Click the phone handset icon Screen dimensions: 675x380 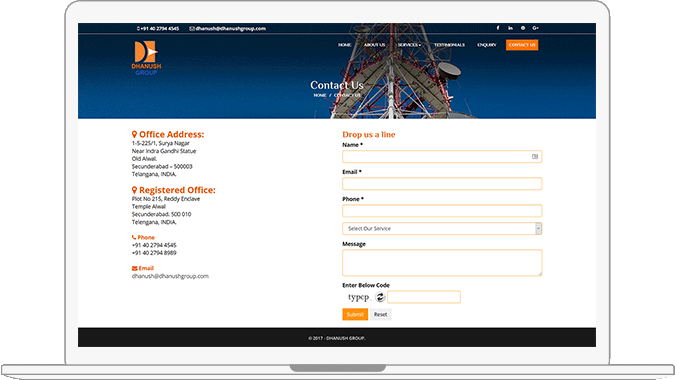(x=134, y=237)
